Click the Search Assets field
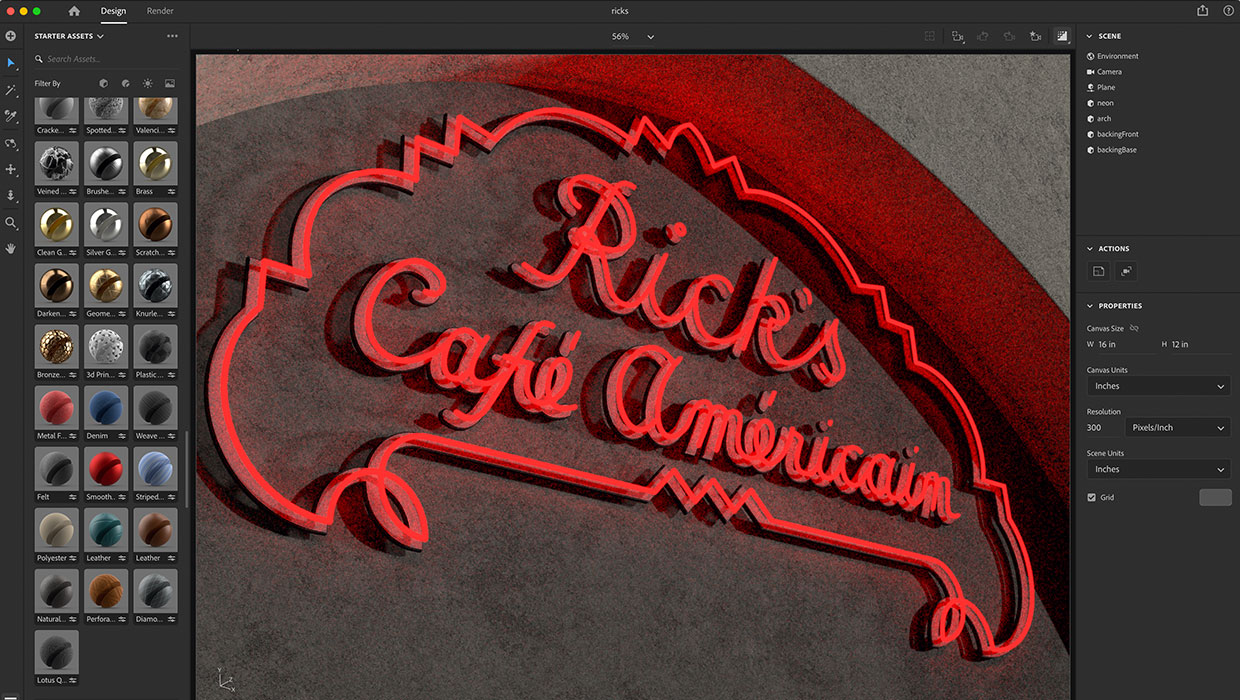 click(106, 59)
